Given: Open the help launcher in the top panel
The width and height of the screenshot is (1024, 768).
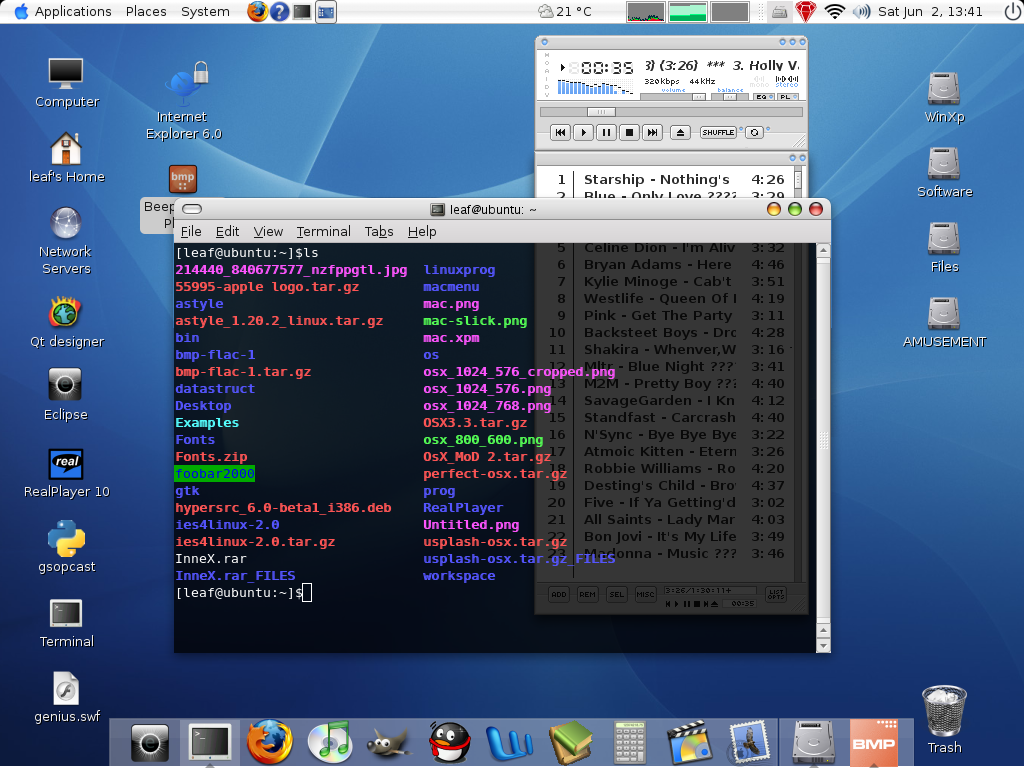Looking at the screenshot, I should pos(280,12).
